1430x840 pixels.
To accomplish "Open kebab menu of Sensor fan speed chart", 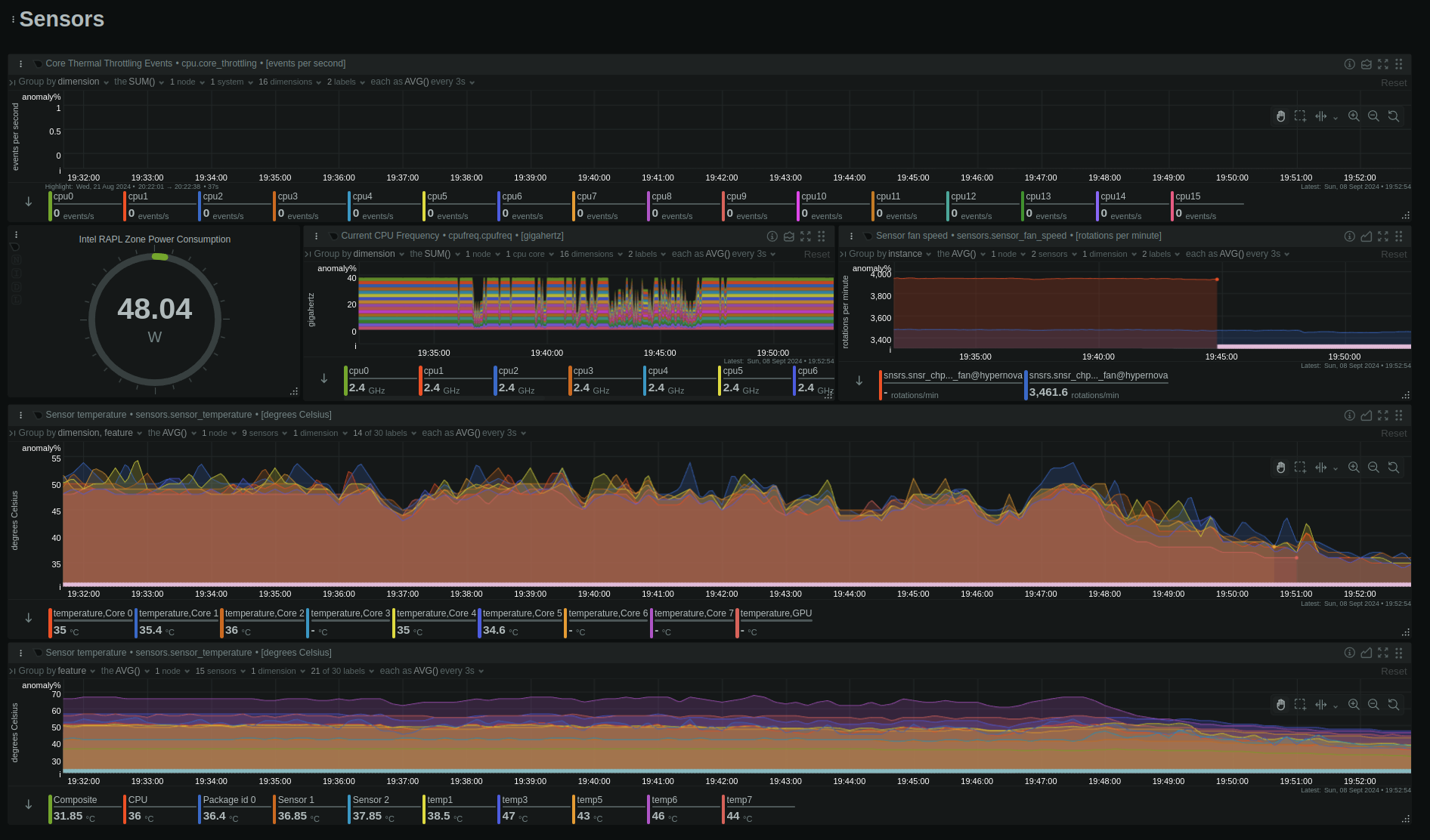I will coord(851,236).
